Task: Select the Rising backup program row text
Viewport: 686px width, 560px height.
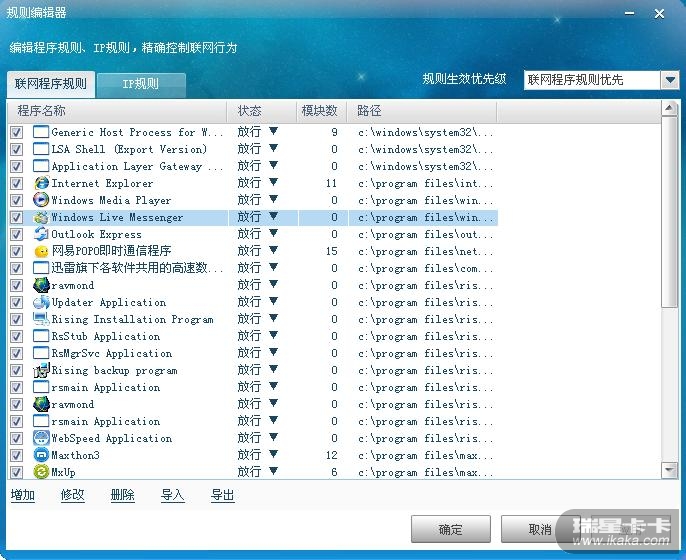Action: 115,371
